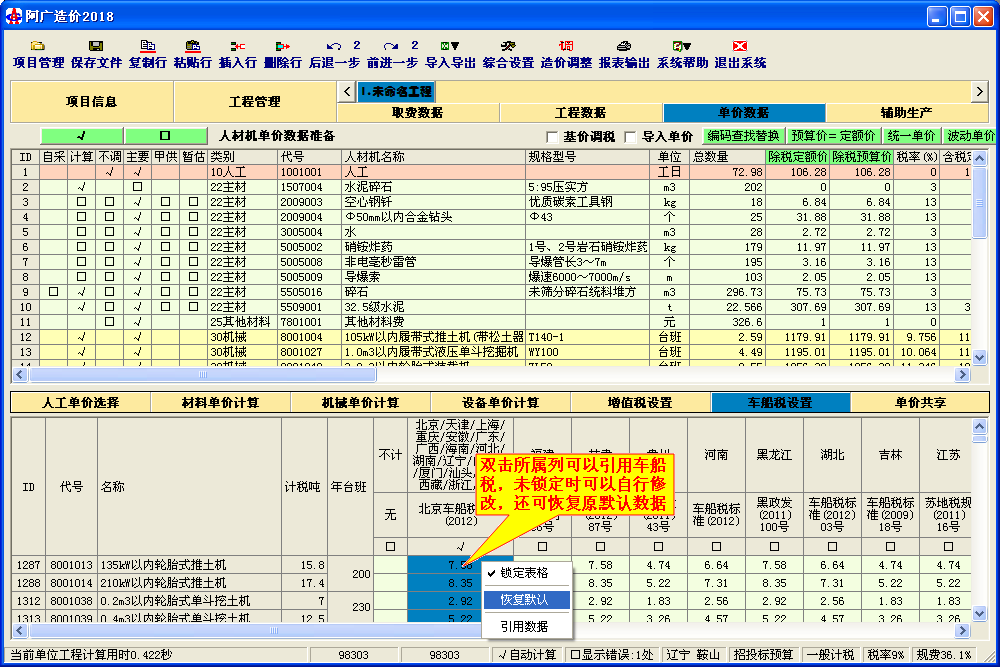Toggle the 基价调税 checkbox
Image resolution: width=1000 pixels, height=667 pixels.
[552, 137]
